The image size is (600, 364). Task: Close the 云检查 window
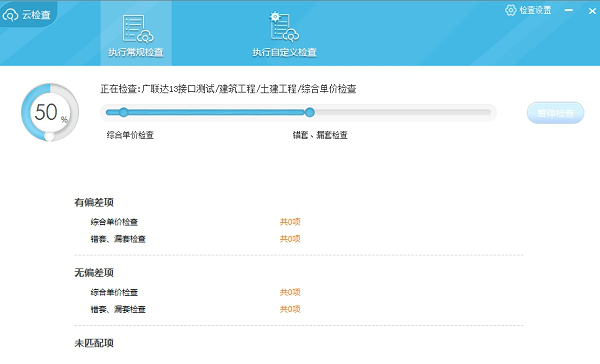[x=592, y=11]
